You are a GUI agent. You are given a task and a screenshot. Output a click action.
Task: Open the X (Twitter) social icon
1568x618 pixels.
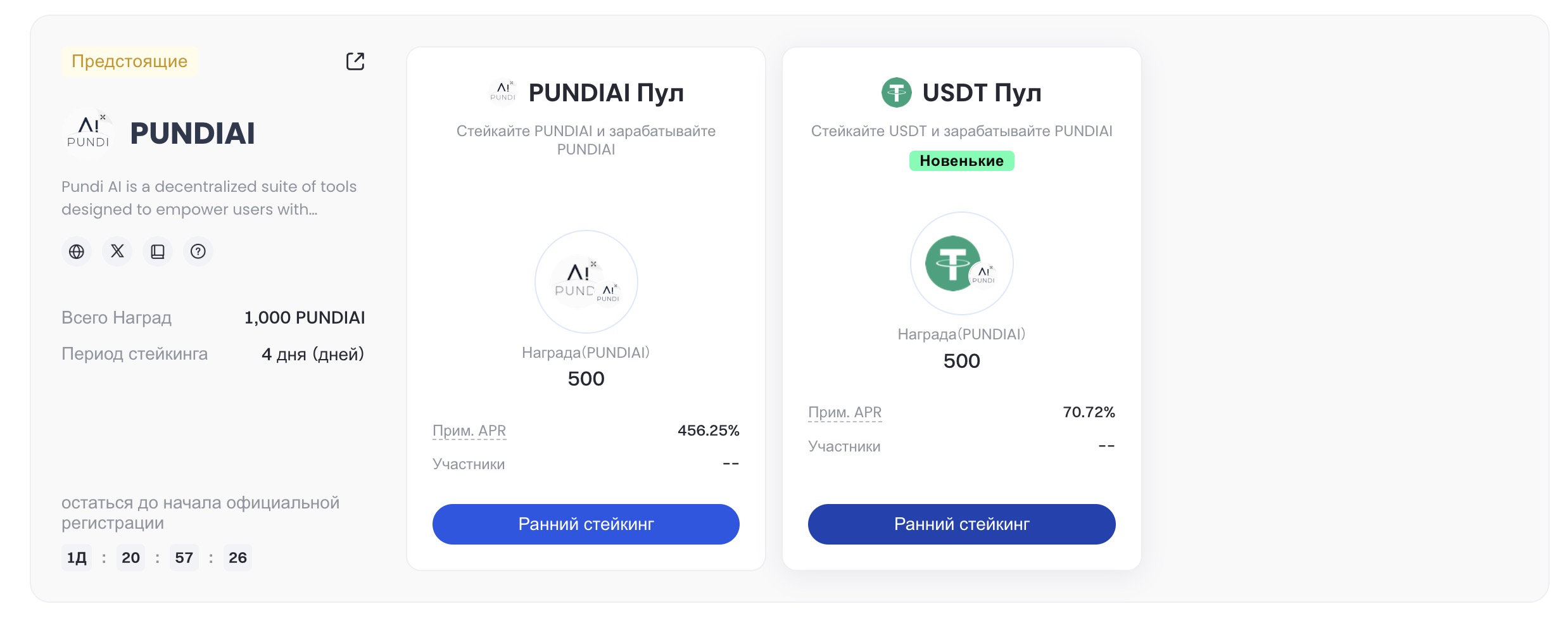(117, 252)
